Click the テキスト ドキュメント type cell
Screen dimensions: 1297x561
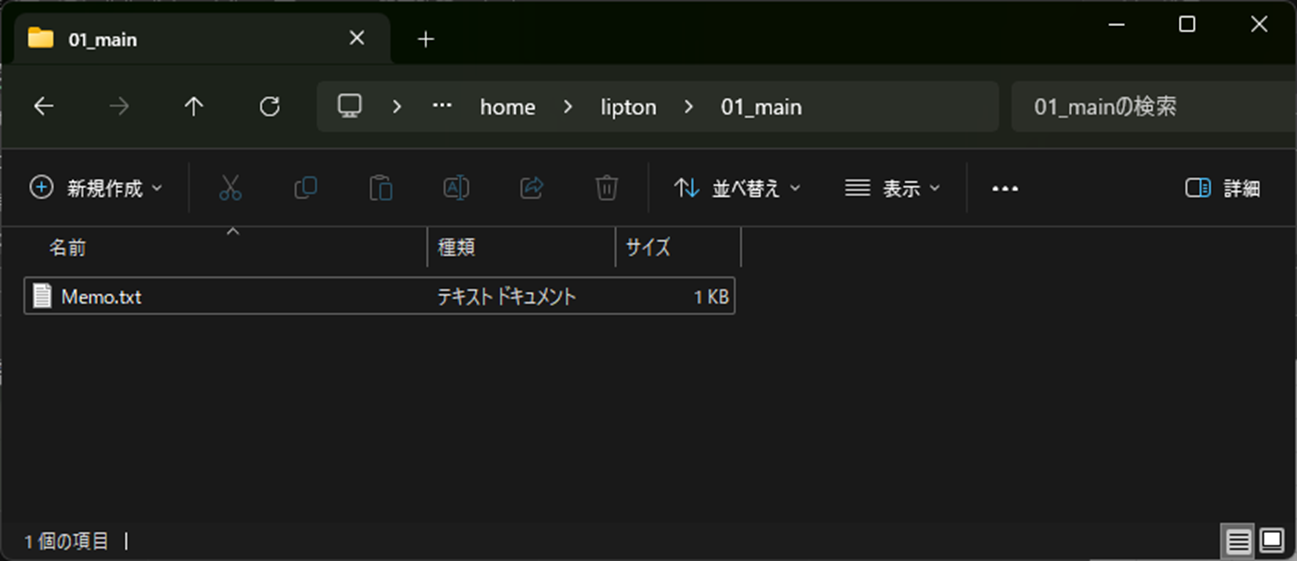507,296
